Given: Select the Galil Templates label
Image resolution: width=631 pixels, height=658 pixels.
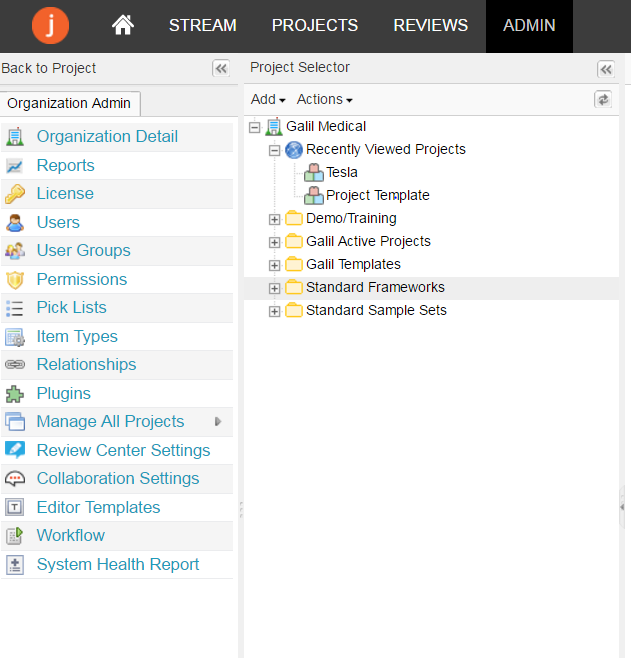Looking at the screenshot, I should 353,264.
